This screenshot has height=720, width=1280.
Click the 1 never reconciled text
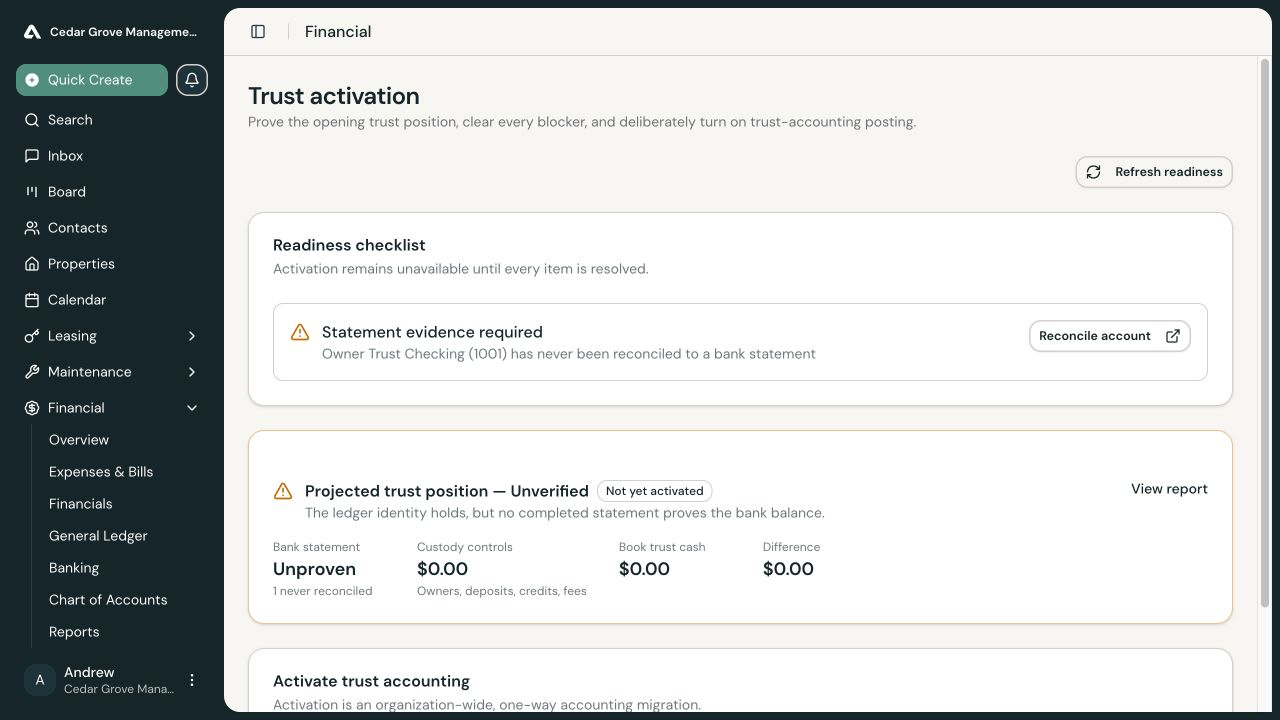pyautogui.click(x=322, y=591)
